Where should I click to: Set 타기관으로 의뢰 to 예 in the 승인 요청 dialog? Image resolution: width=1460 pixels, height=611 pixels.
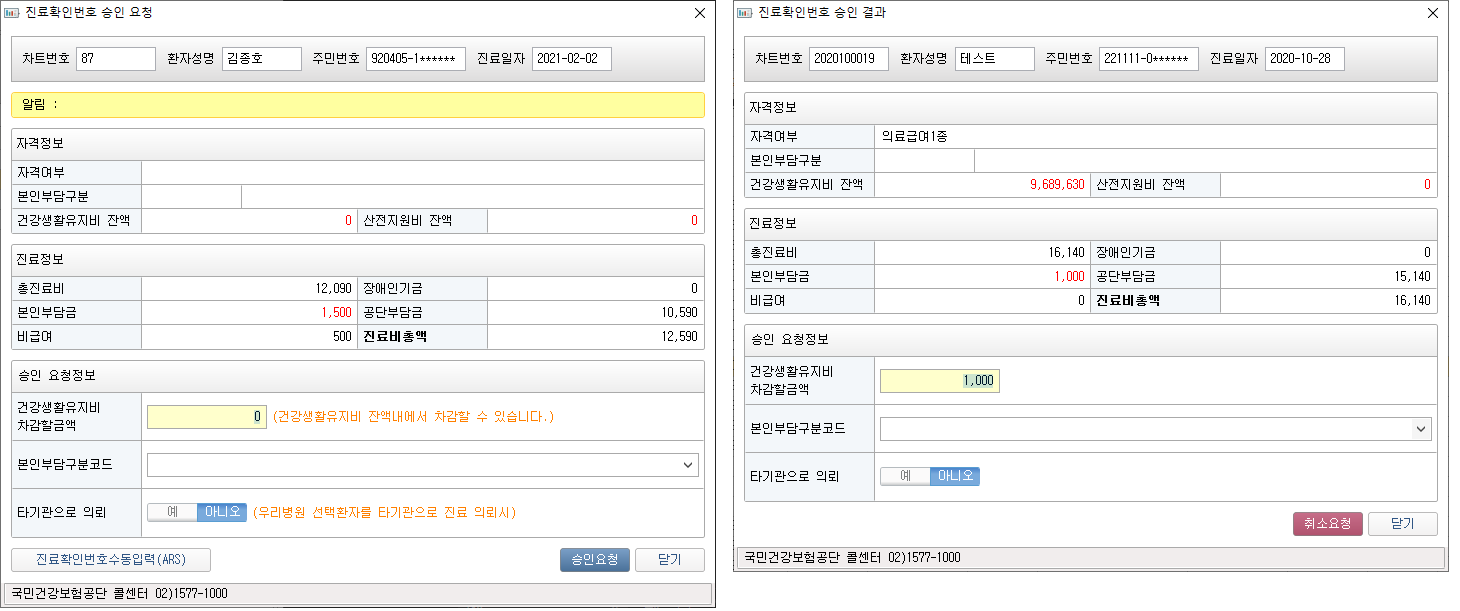(172, 512)
